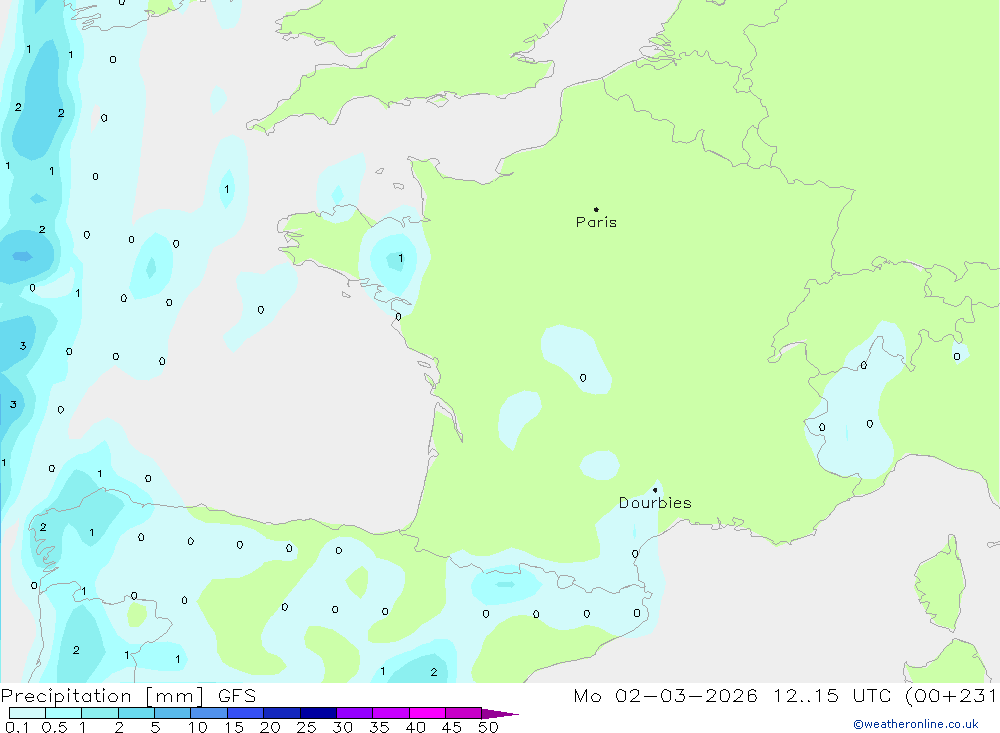Screen dimensions: 1000x733
Task: Click the Paris city label
Action: click(596, 222)
